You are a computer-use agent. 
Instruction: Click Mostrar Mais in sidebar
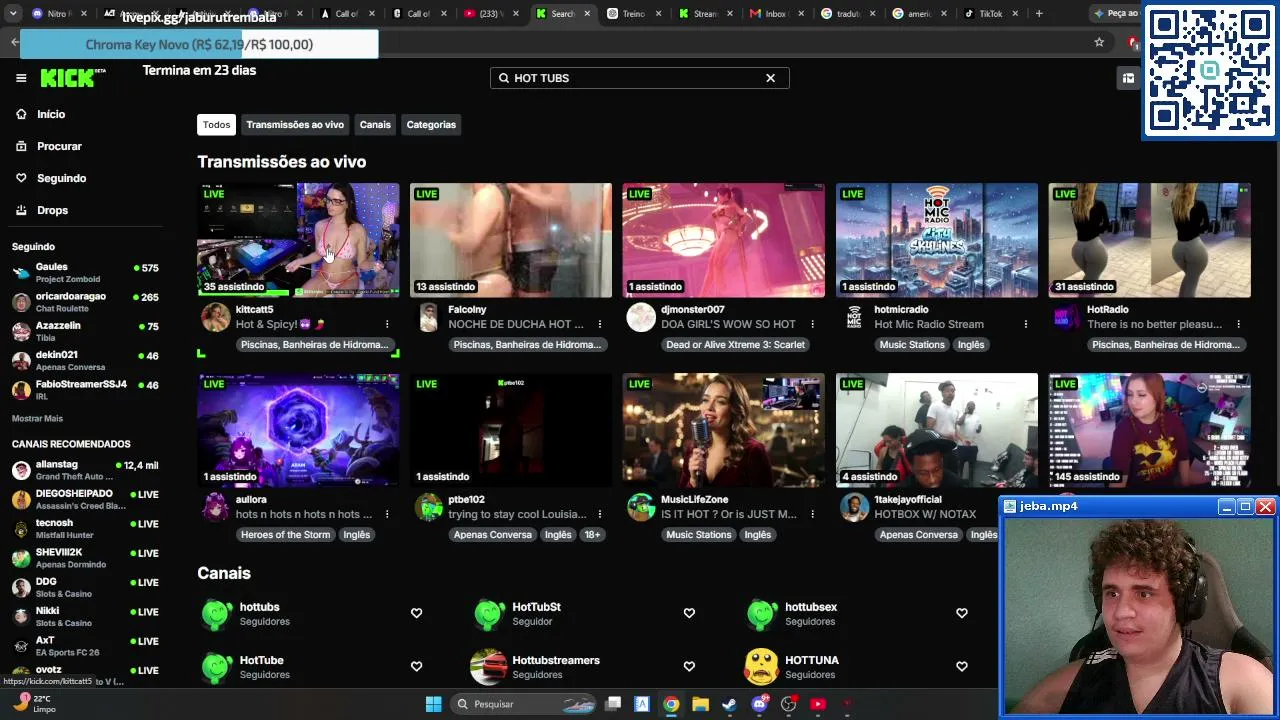[37, 418]
